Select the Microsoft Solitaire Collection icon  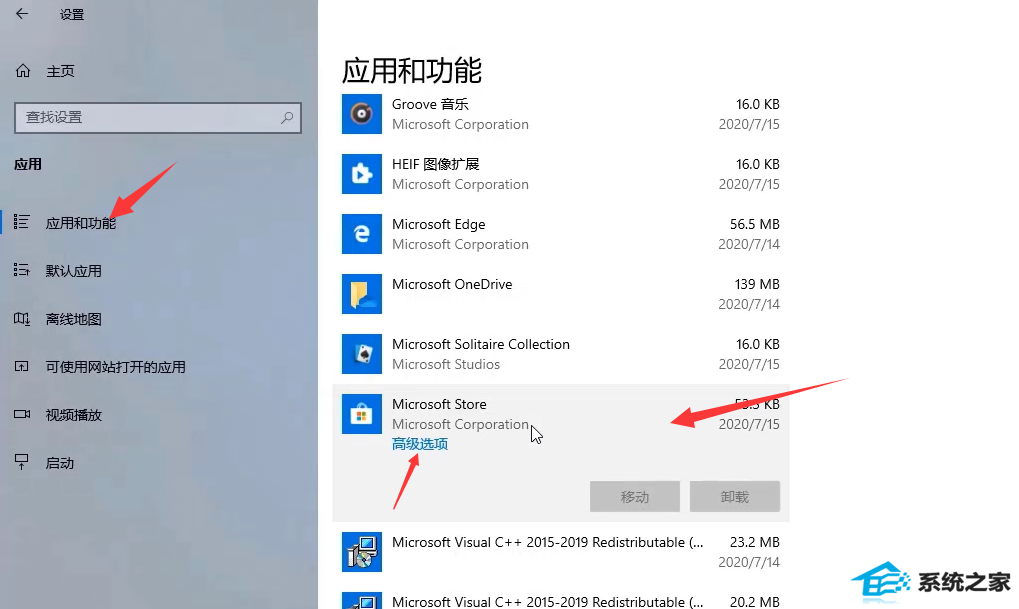click(x=362, y=354)
